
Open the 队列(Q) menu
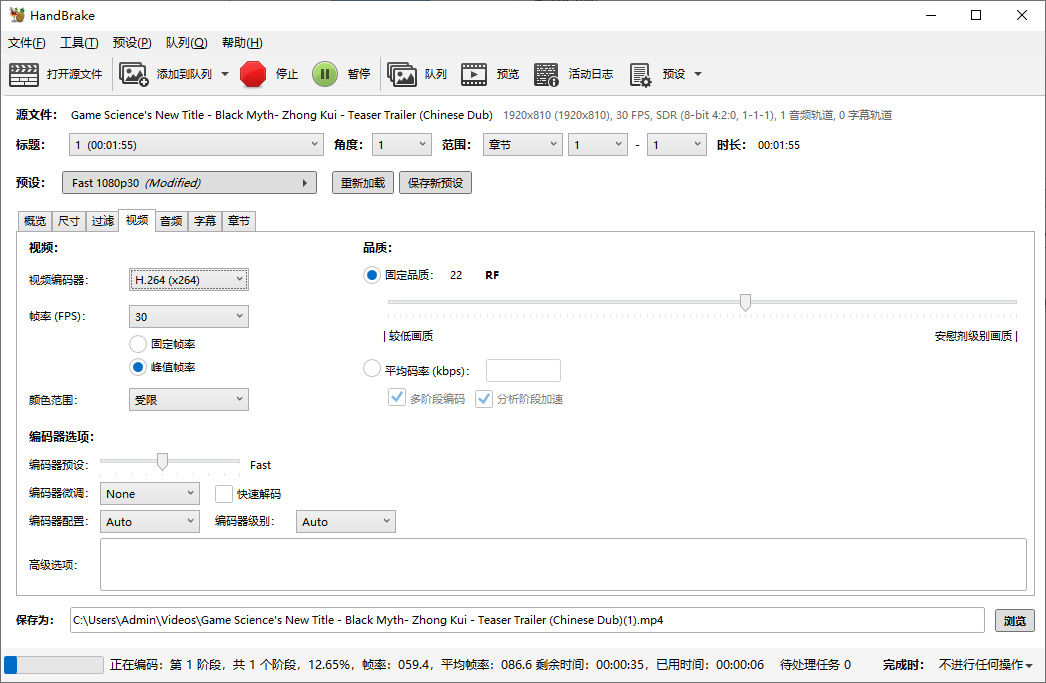click(186, 43)
